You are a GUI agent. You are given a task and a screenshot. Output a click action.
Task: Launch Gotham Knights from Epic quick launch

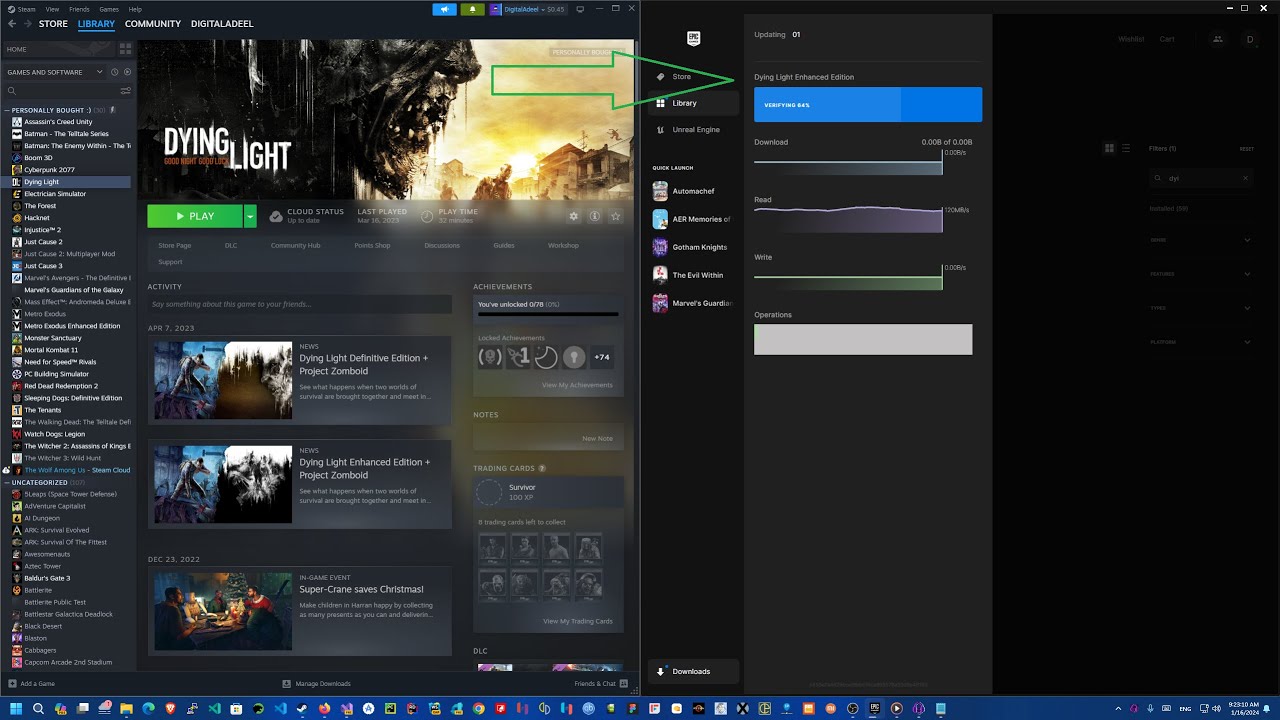(690, 247)
